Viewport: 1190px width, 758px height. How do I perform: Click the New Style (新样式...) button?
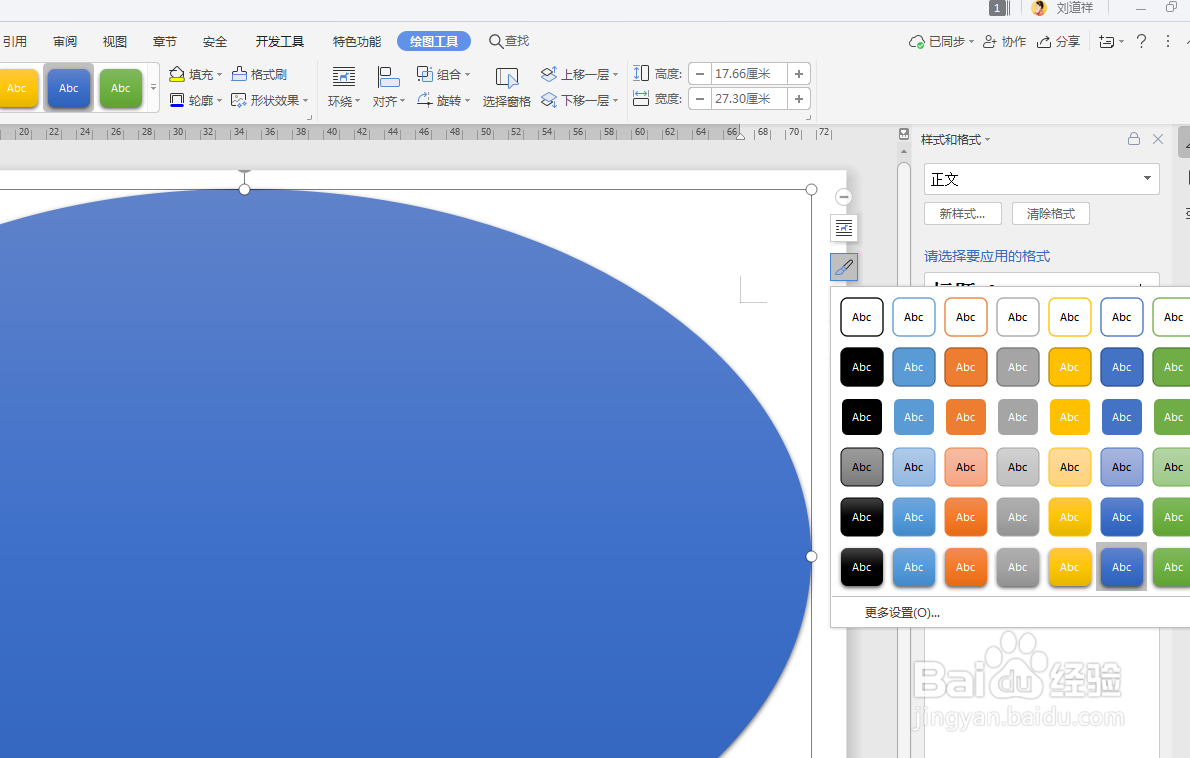click(962, 214)
